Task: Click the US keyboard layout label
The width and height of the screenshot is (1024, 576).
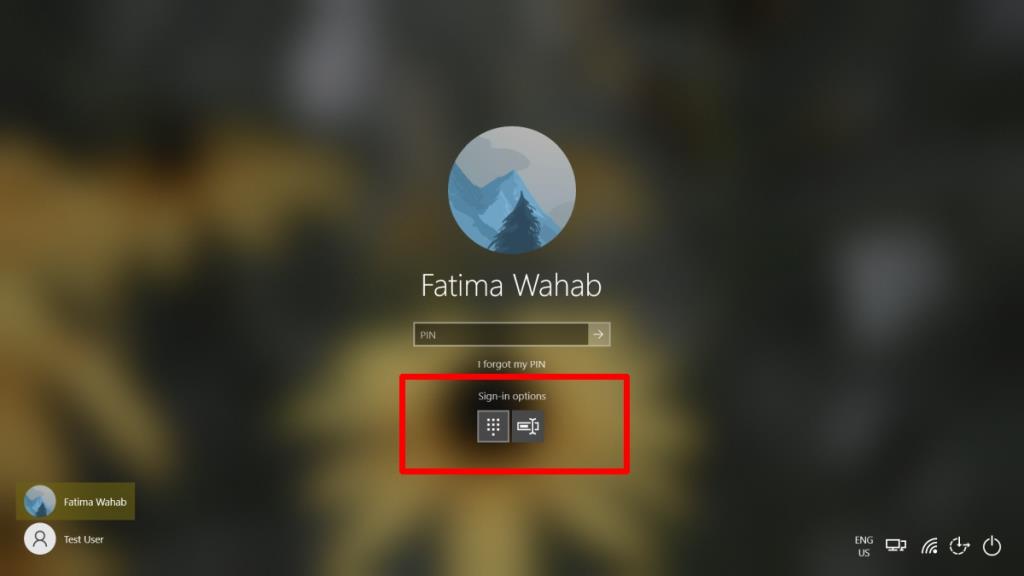Action: 863,553
